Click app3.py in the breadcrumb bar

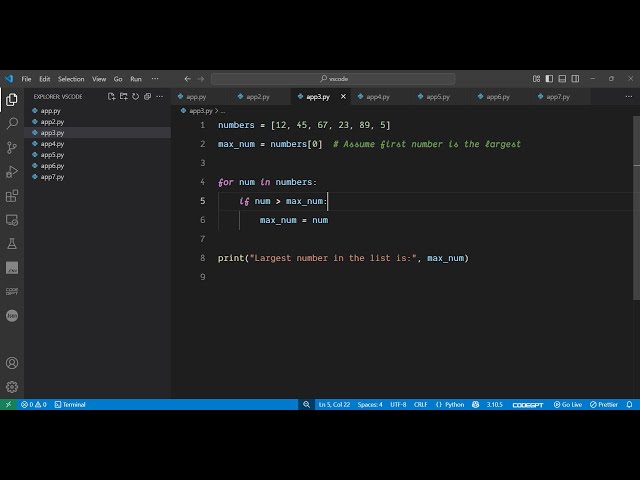coord(201,111)
